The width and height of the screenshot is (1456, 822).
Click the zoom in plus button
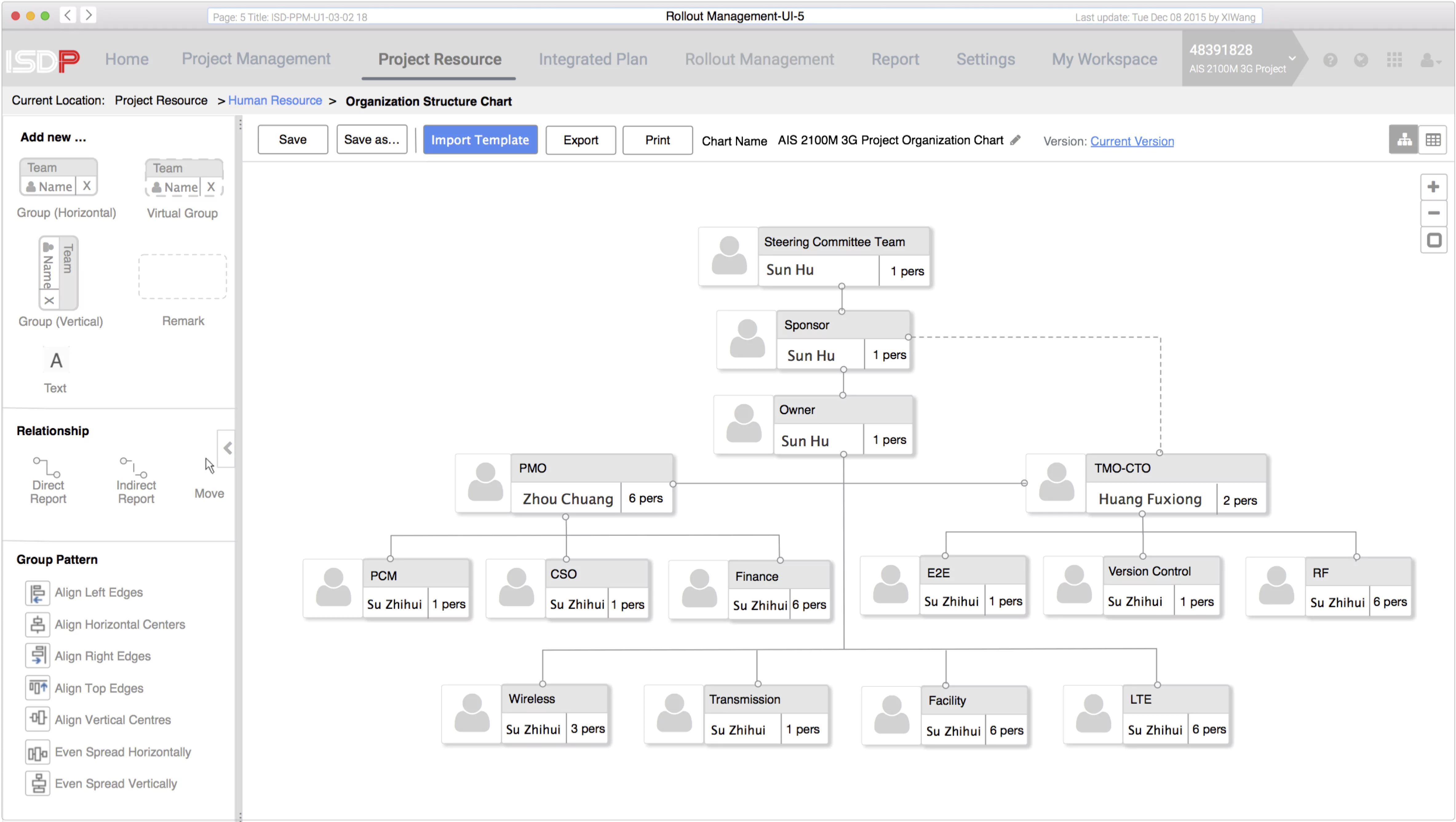pyautogui.click(x=1433, y=187)
